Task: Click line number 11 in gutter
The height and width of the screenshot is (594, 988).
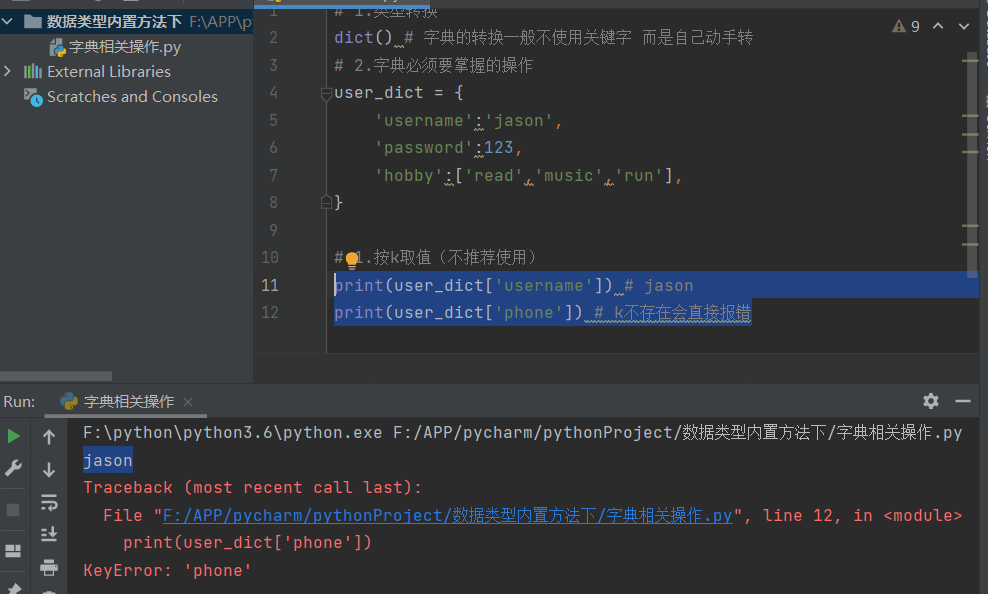Action: point(270,285)
